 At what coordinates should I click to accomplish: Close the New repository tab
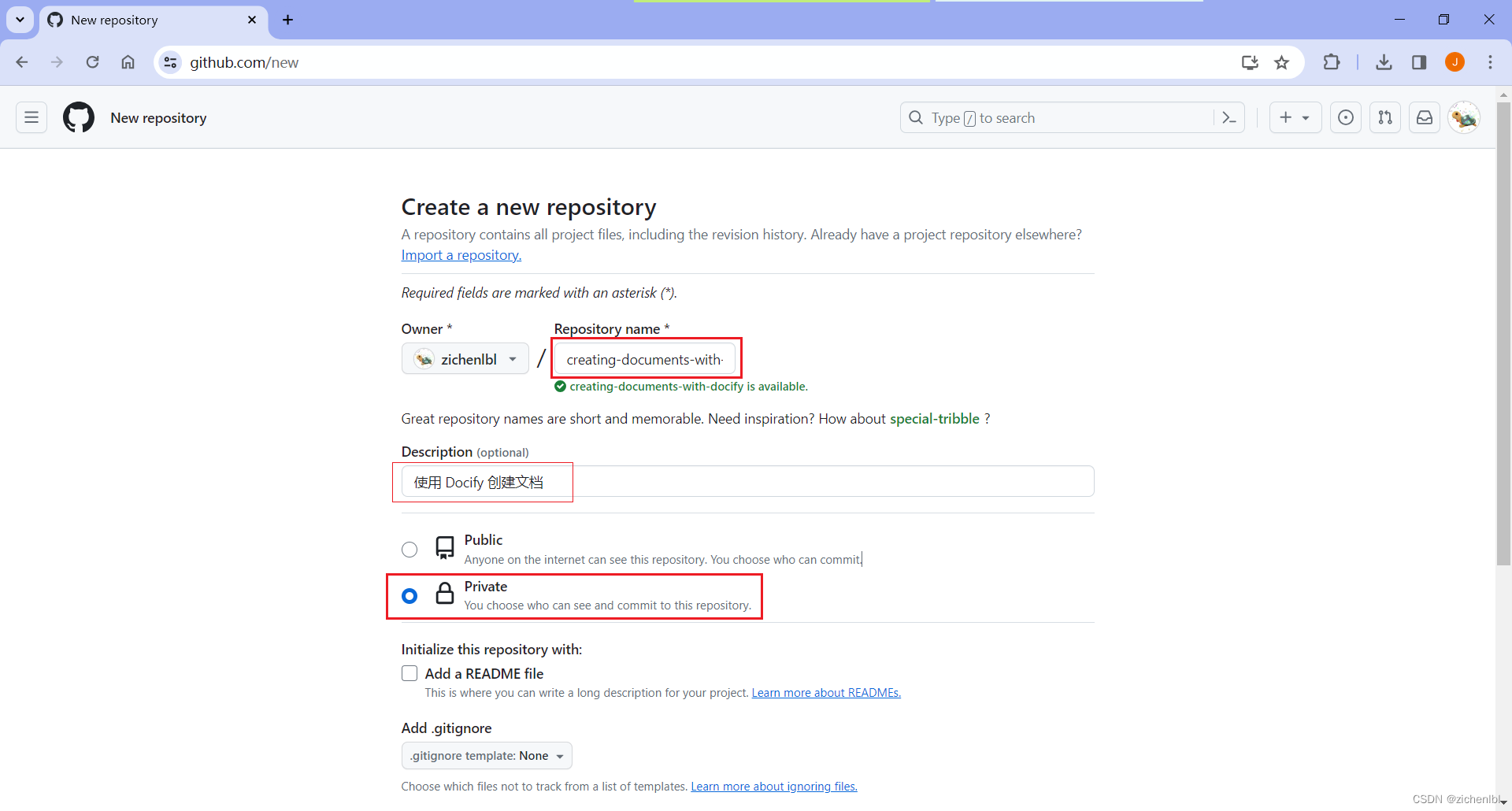click(252, 20)
